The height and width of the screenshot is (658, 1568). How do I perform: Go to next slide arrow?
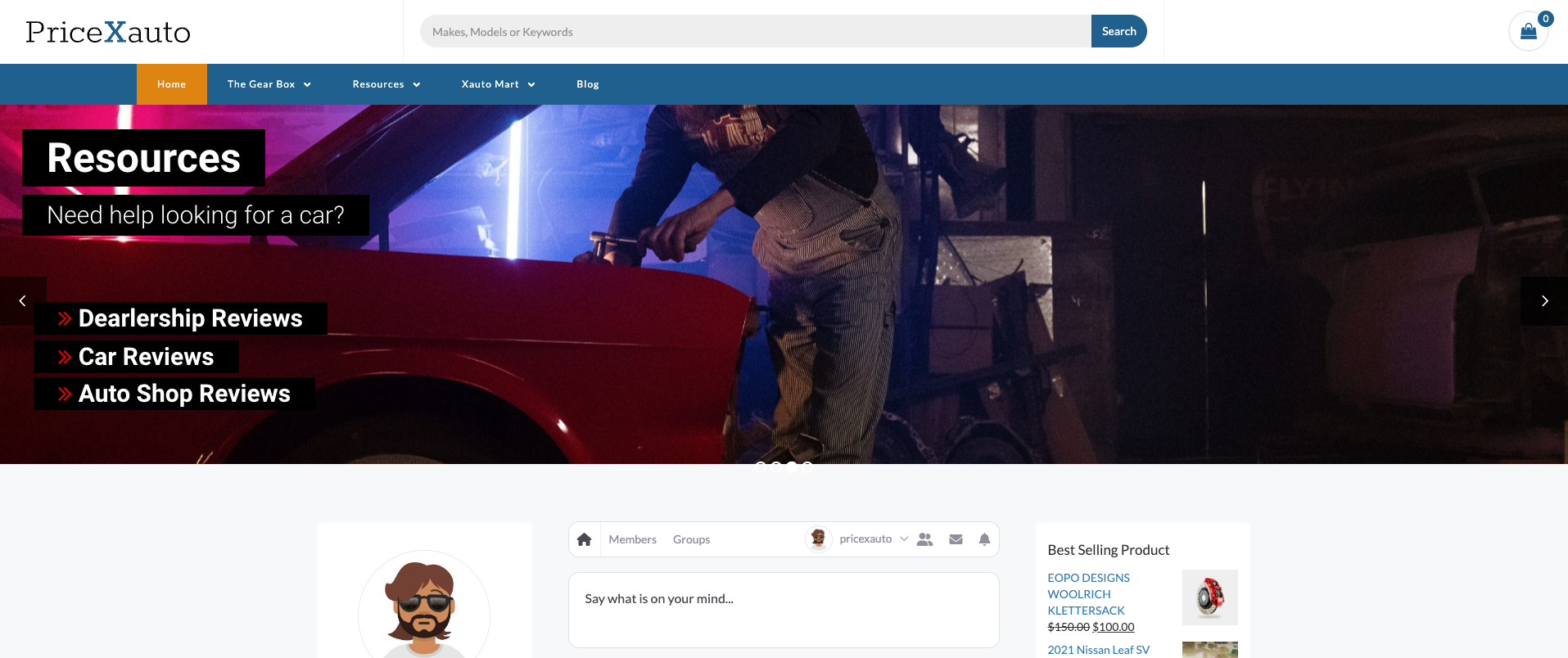coord(1544,301)
